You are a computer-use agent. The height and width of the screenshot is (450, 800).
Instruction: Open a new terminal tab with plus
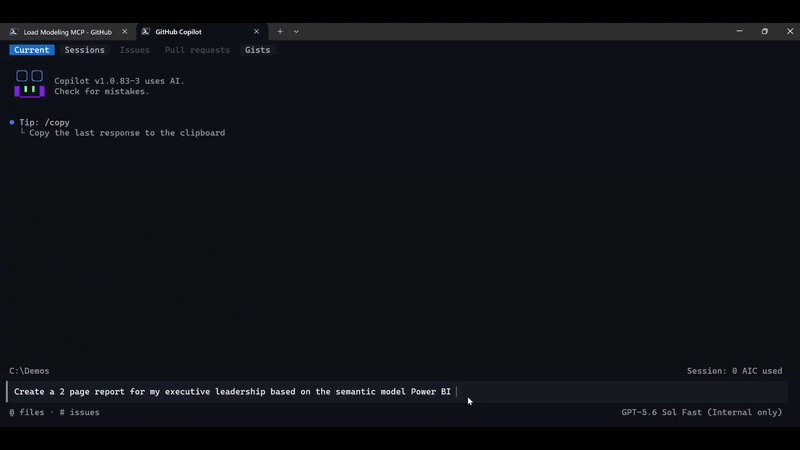click(280, 32)
